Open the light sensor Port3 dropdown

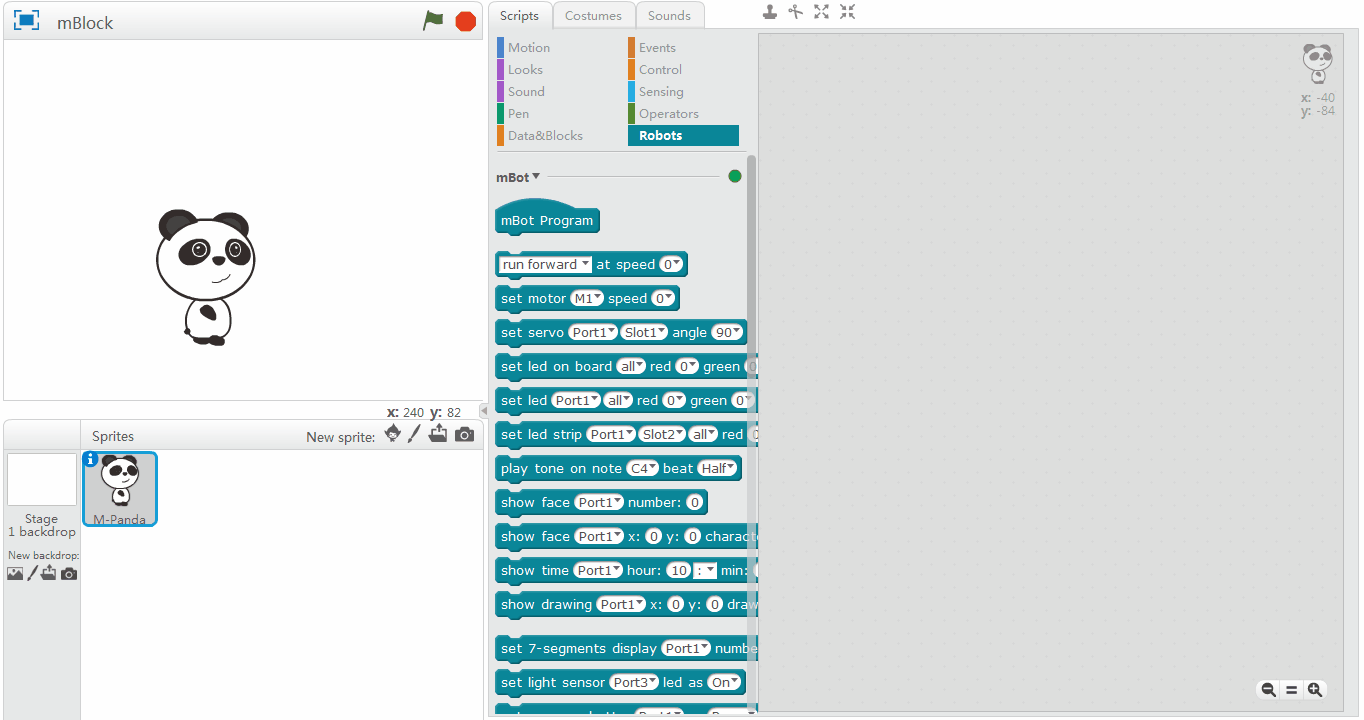pyautogui.click(x=634, y=682)
